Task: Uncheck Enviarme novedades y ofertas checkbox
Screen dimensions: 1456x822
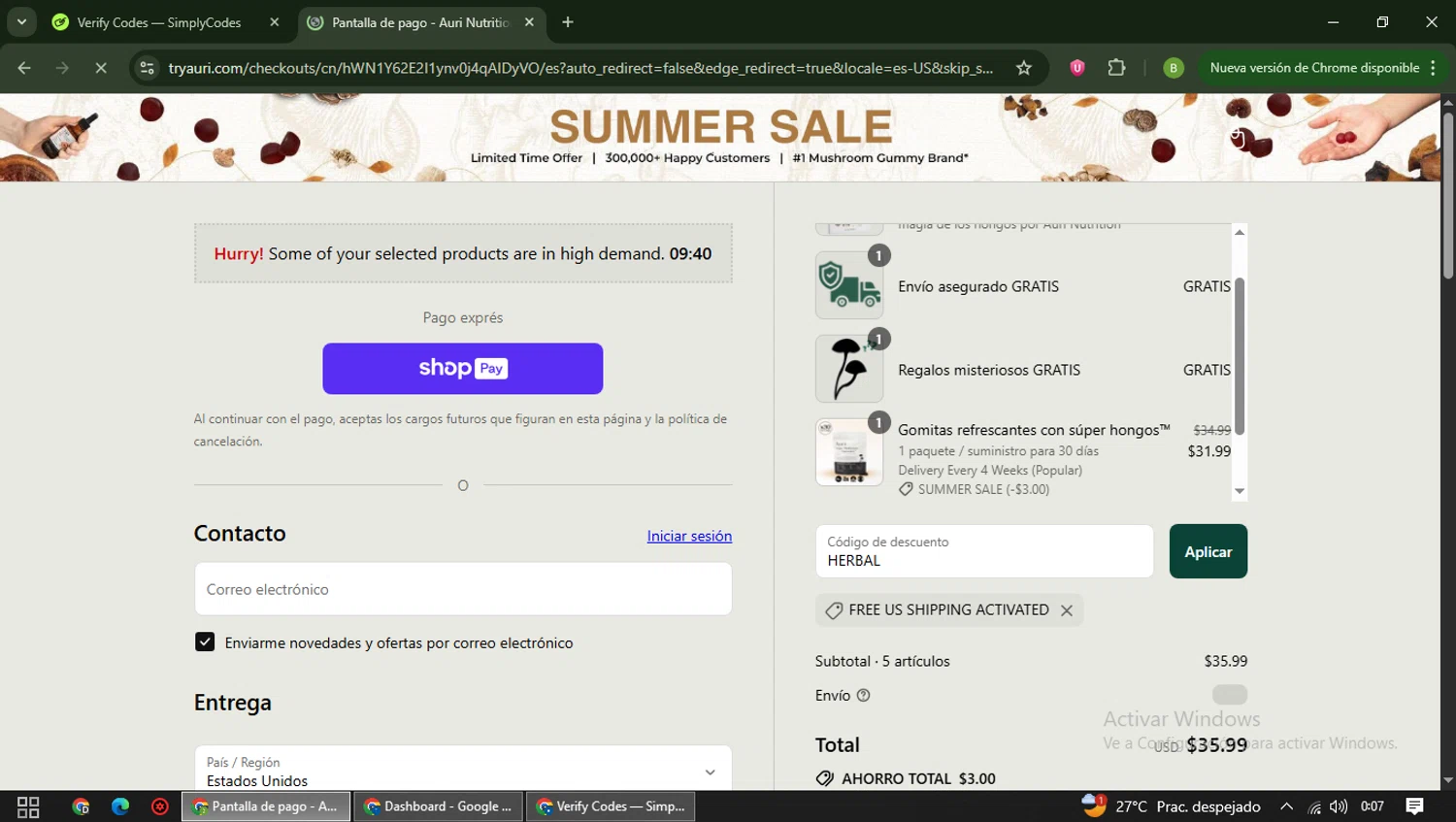Action: pyautogui.click(x=205, y=641)
